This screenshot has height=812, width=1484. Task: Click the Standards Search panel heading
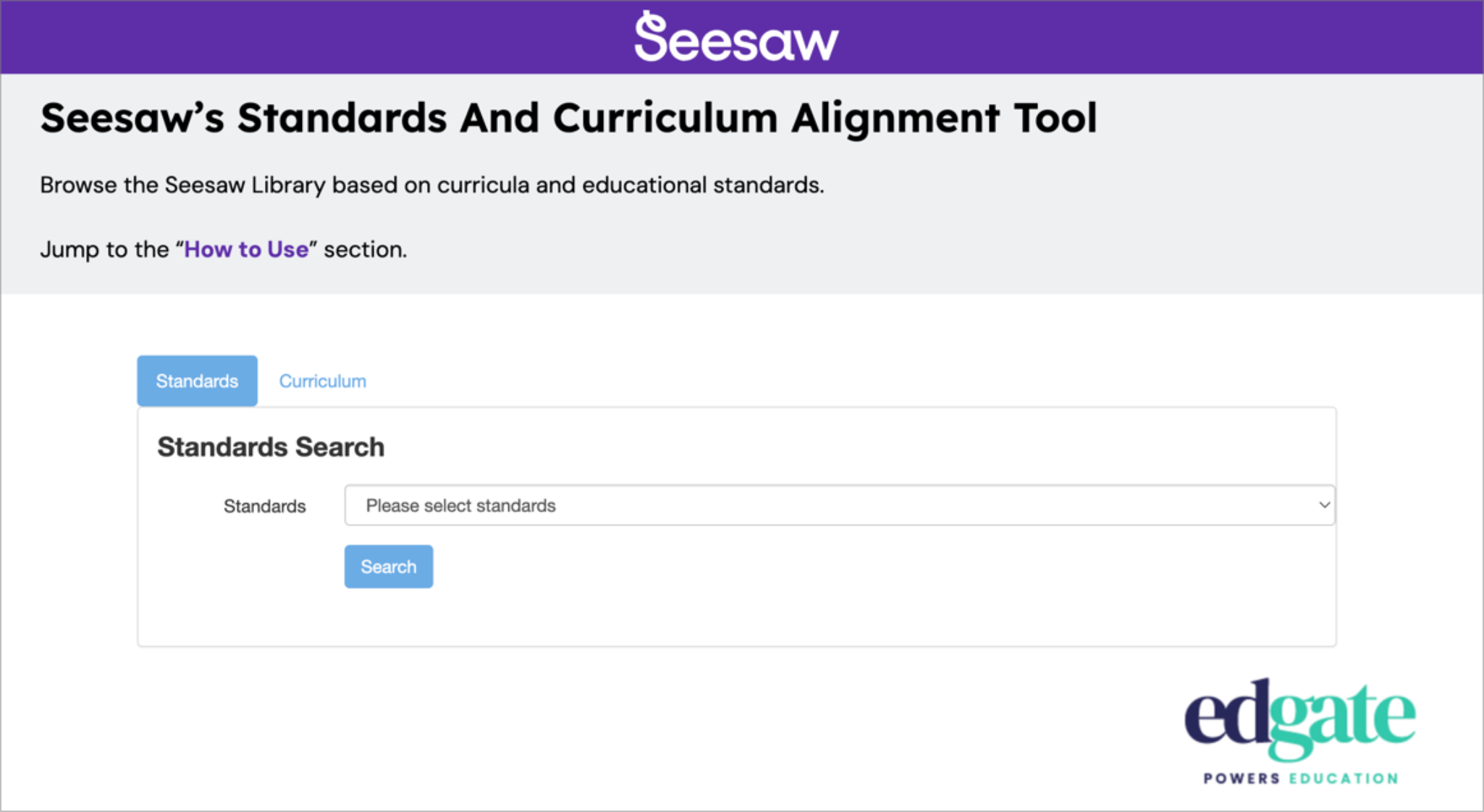point(269,447)
